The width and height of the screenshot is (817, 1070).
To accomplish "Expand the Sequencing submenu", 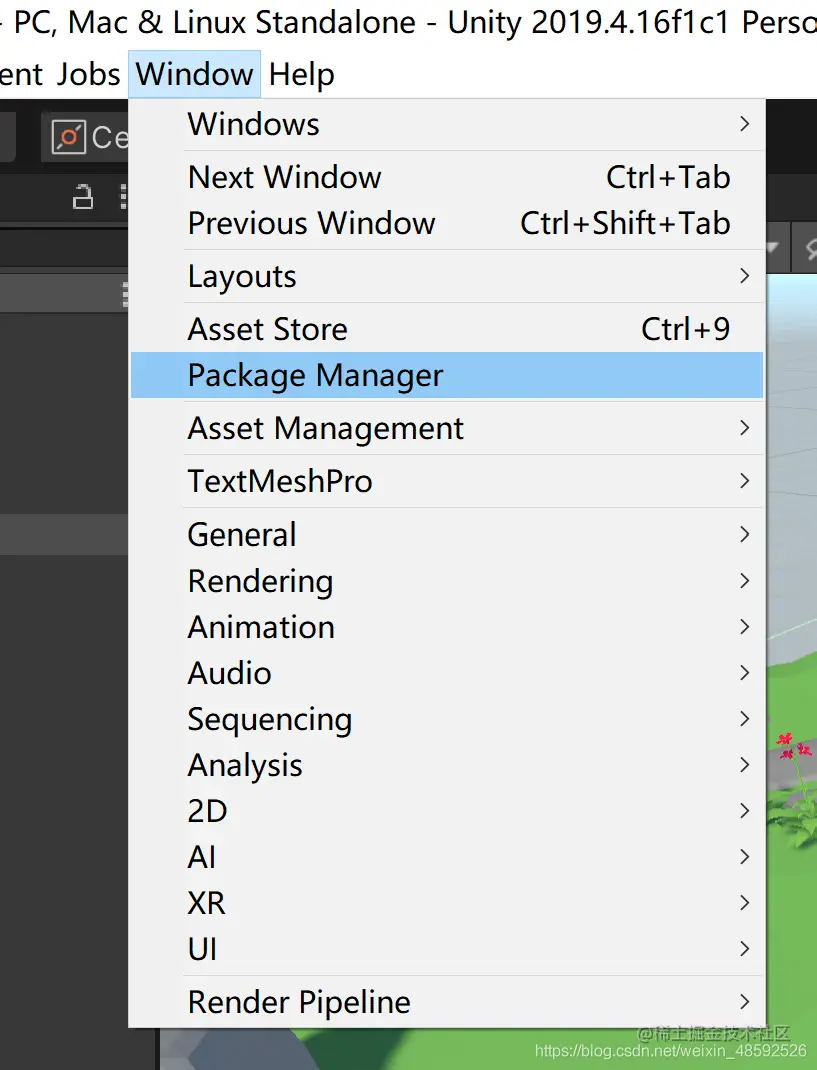I will [x=447, y=719].
